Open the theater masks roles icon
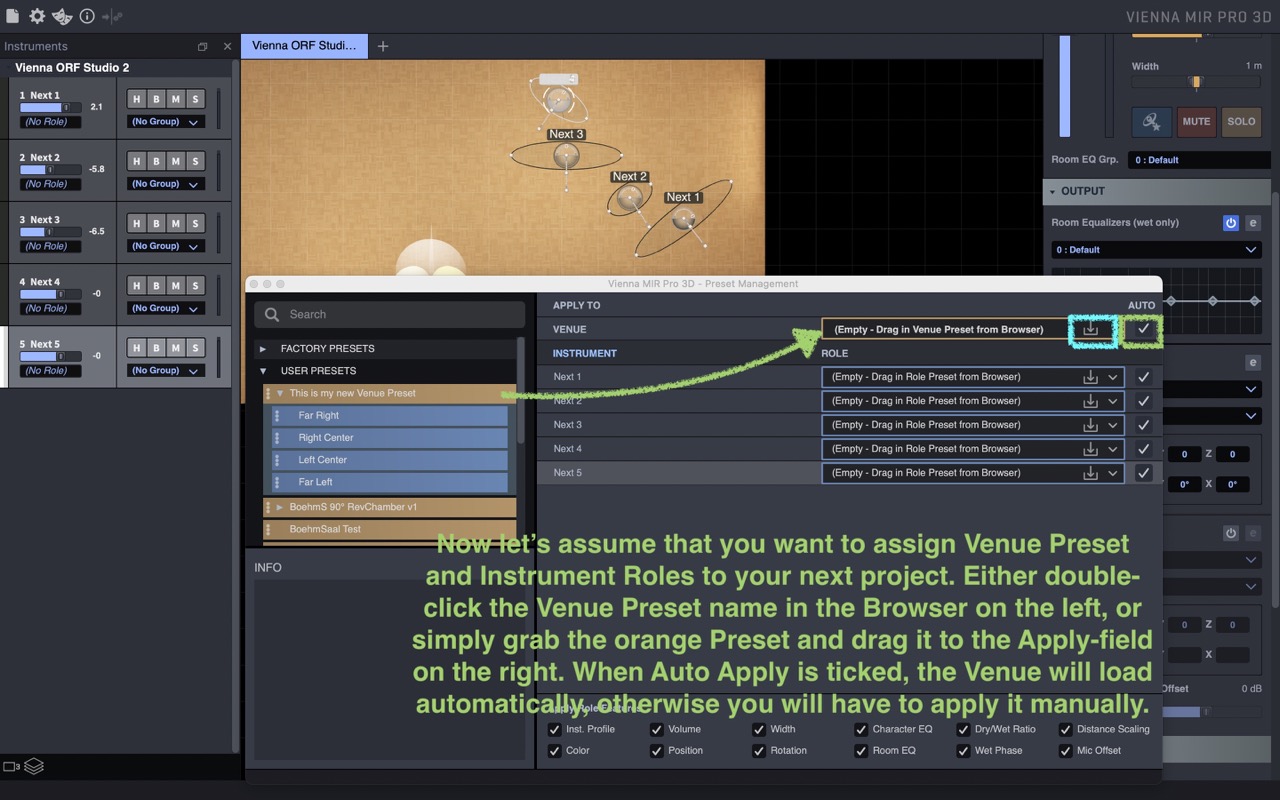The height and width of the screenshot is (800, 1280). click(x=62, y=16)
